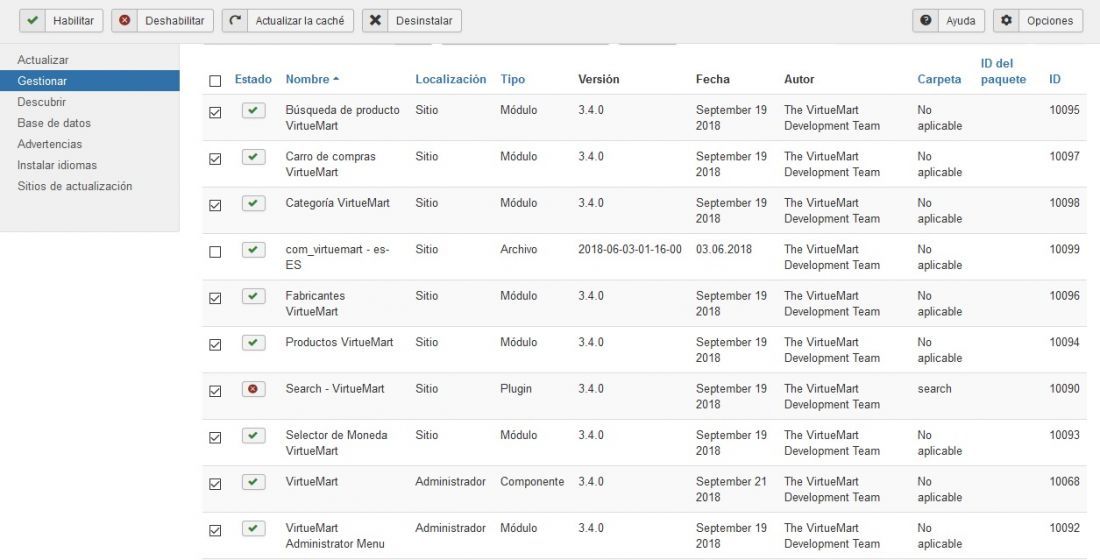The height and width of the screenshot is (560, 1100).
Task: Enable the disabled Search - VirtueMart plugin icon
Action: [x=253, y=389]
